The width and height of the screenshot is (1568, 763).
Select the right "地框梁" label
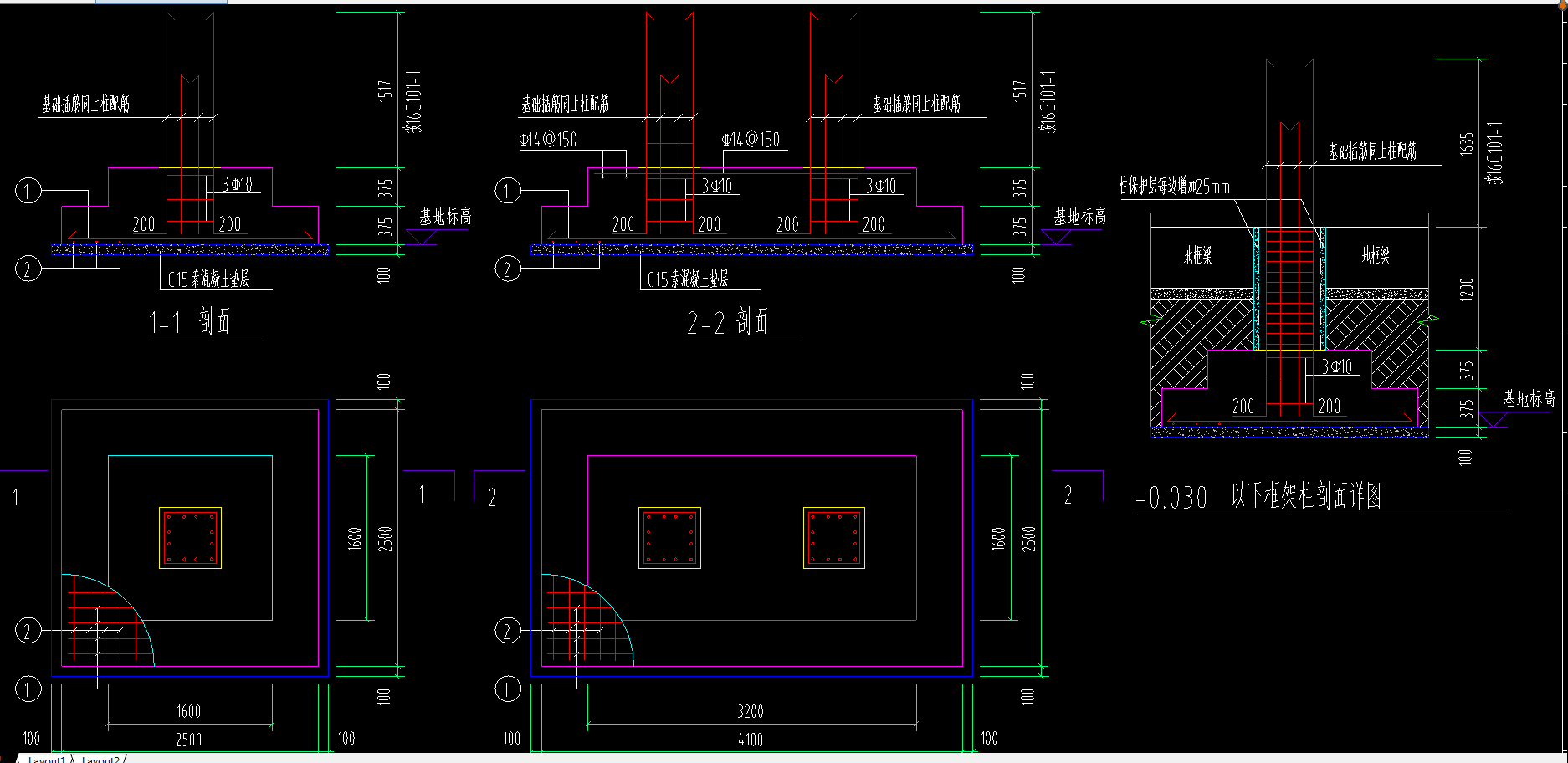pos(1376,255)
